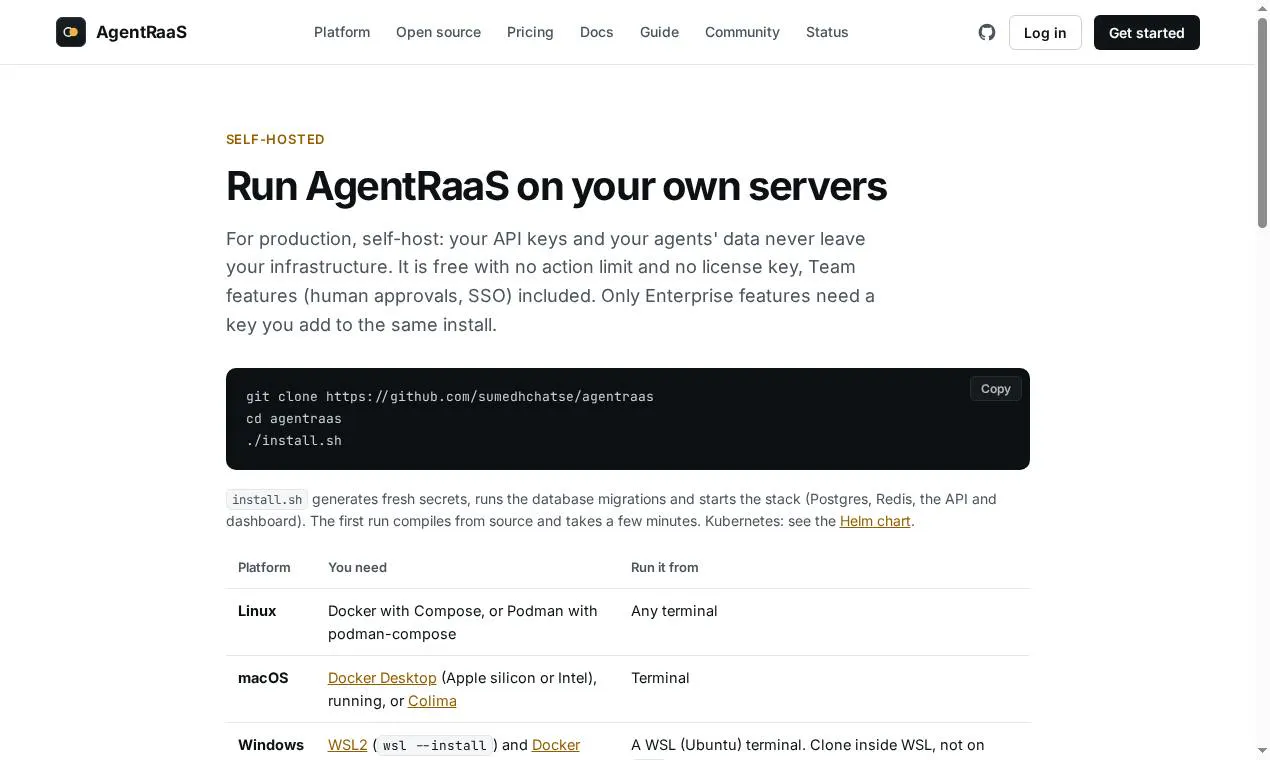The width and height of the screenshot is (1270, 760).
Task: Follow the Helm chart link
Action: [875, 521]
